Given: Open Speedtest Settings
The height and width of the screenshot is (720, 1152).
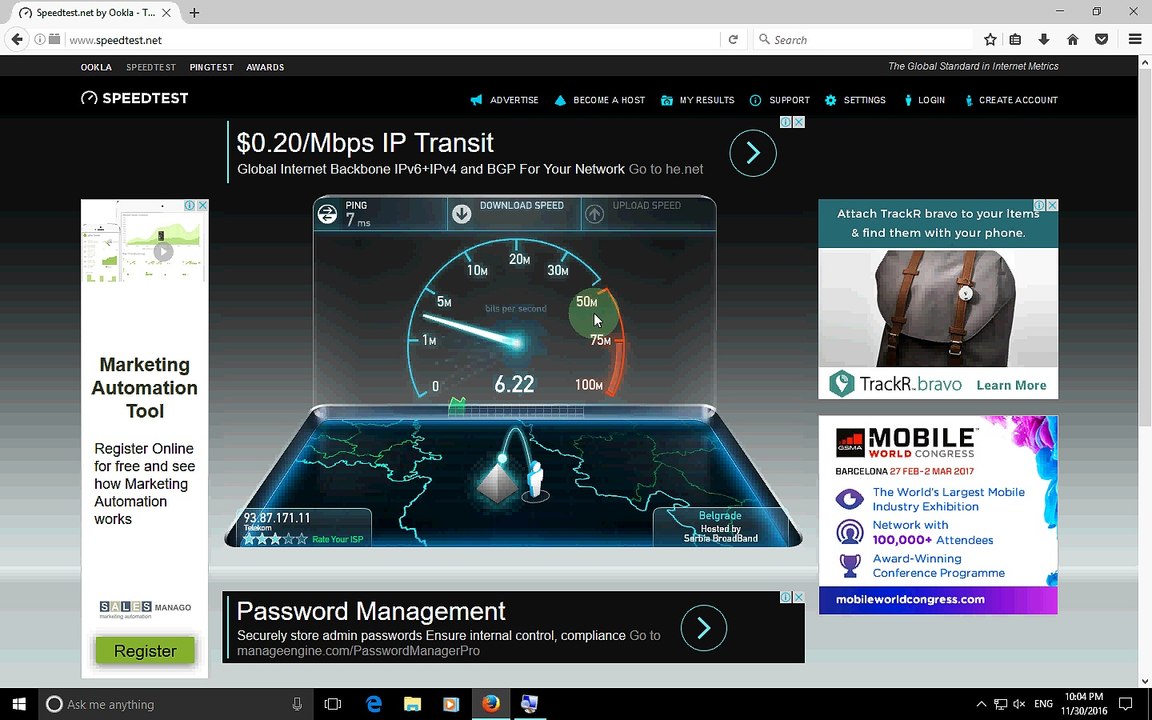Looking at the screenshot, I should [x=855, y=100].
